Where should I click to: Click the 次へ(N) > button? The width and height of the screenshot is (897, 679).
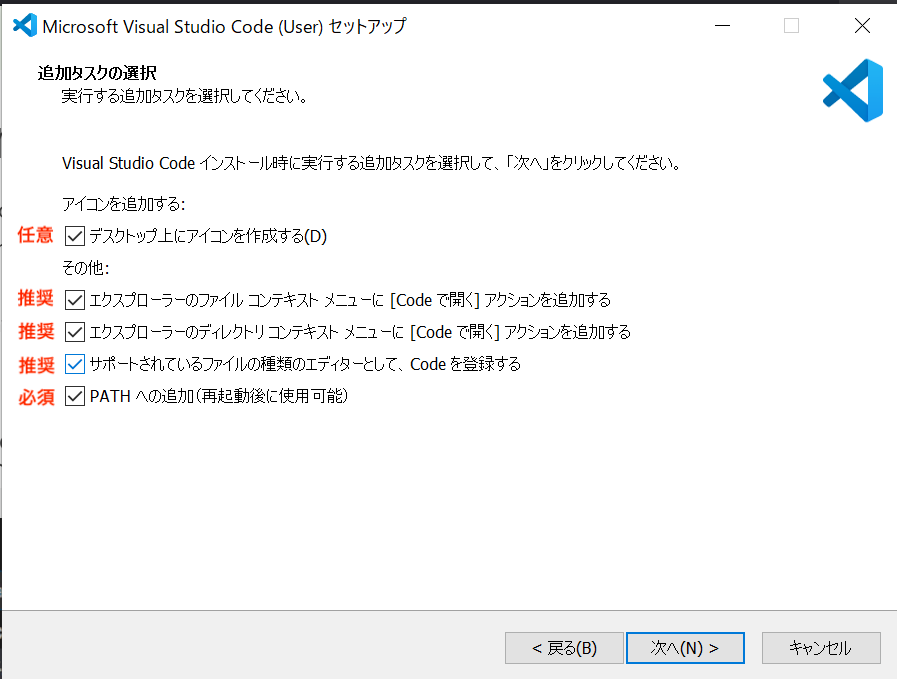[685, 648]
